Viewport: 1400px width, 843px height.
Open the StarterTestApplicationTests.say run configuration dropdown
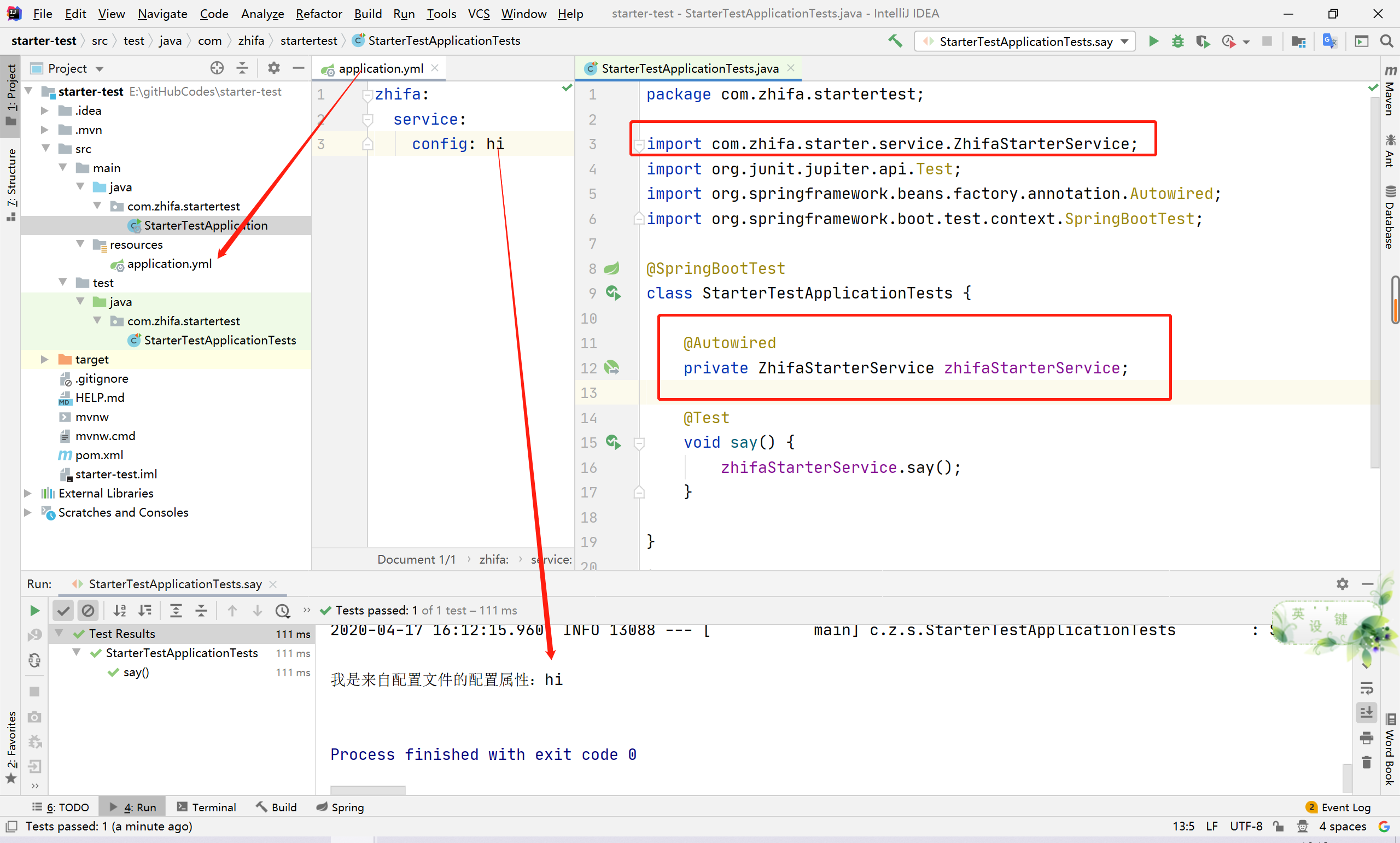pos(1024,41)
